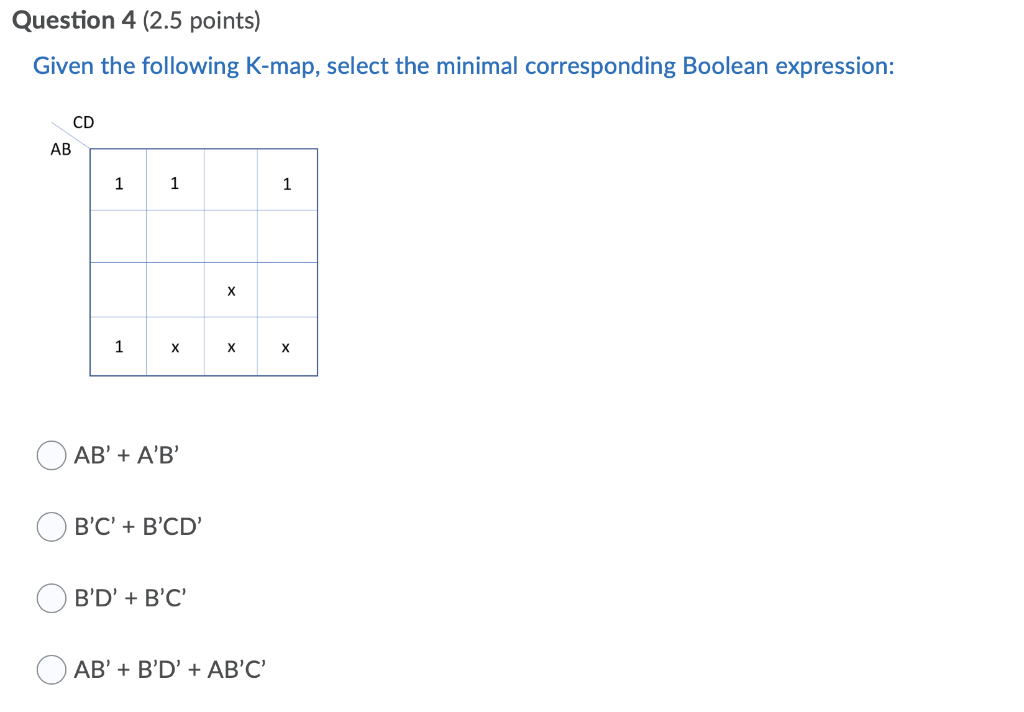
Task: Select the B'C' + B'CD' answer option
Action: tap(51, 526)
